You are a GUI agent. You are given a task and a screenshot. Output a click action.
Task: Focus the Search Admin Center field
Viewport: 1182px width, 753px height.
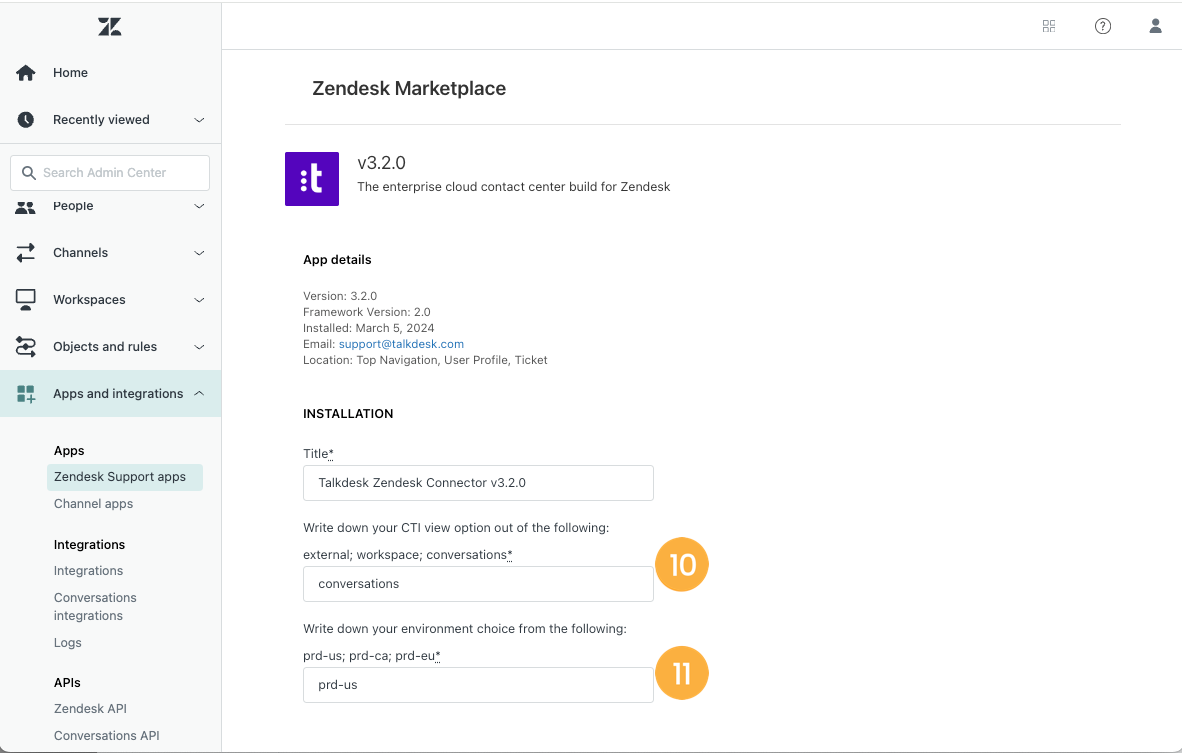(x=110, y=173)
